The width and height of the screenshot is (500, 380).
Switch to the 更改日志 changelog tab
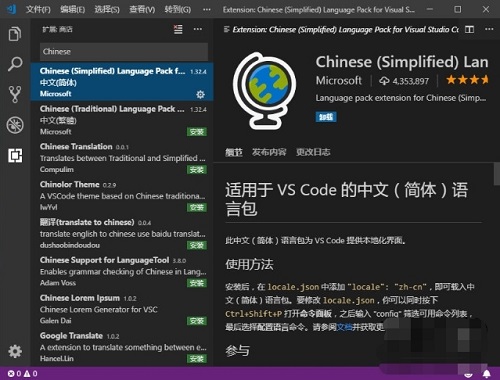pos(313,152)
